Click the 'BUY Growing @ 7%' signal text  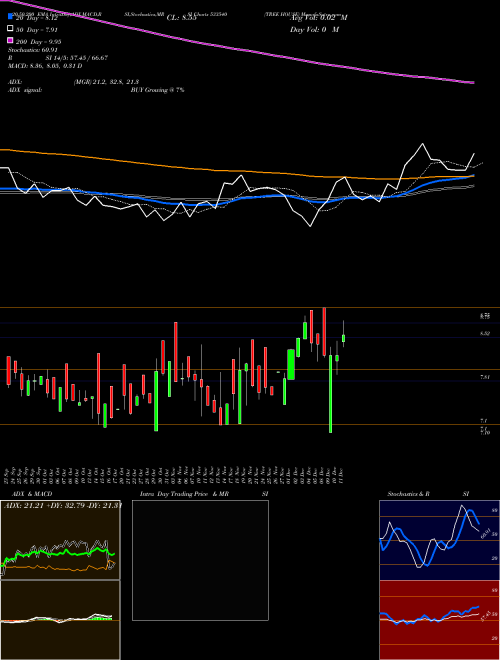pyautogui.click(x=157, y=90)
